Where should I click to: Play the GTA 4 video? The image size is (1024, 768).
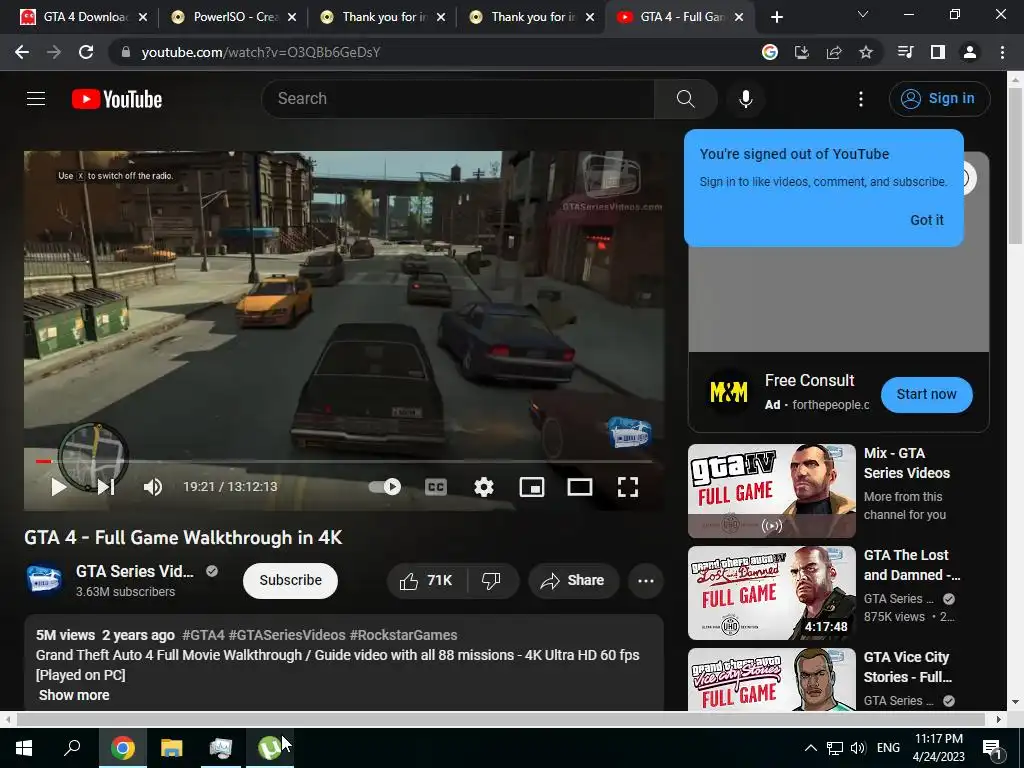point(58,487)
